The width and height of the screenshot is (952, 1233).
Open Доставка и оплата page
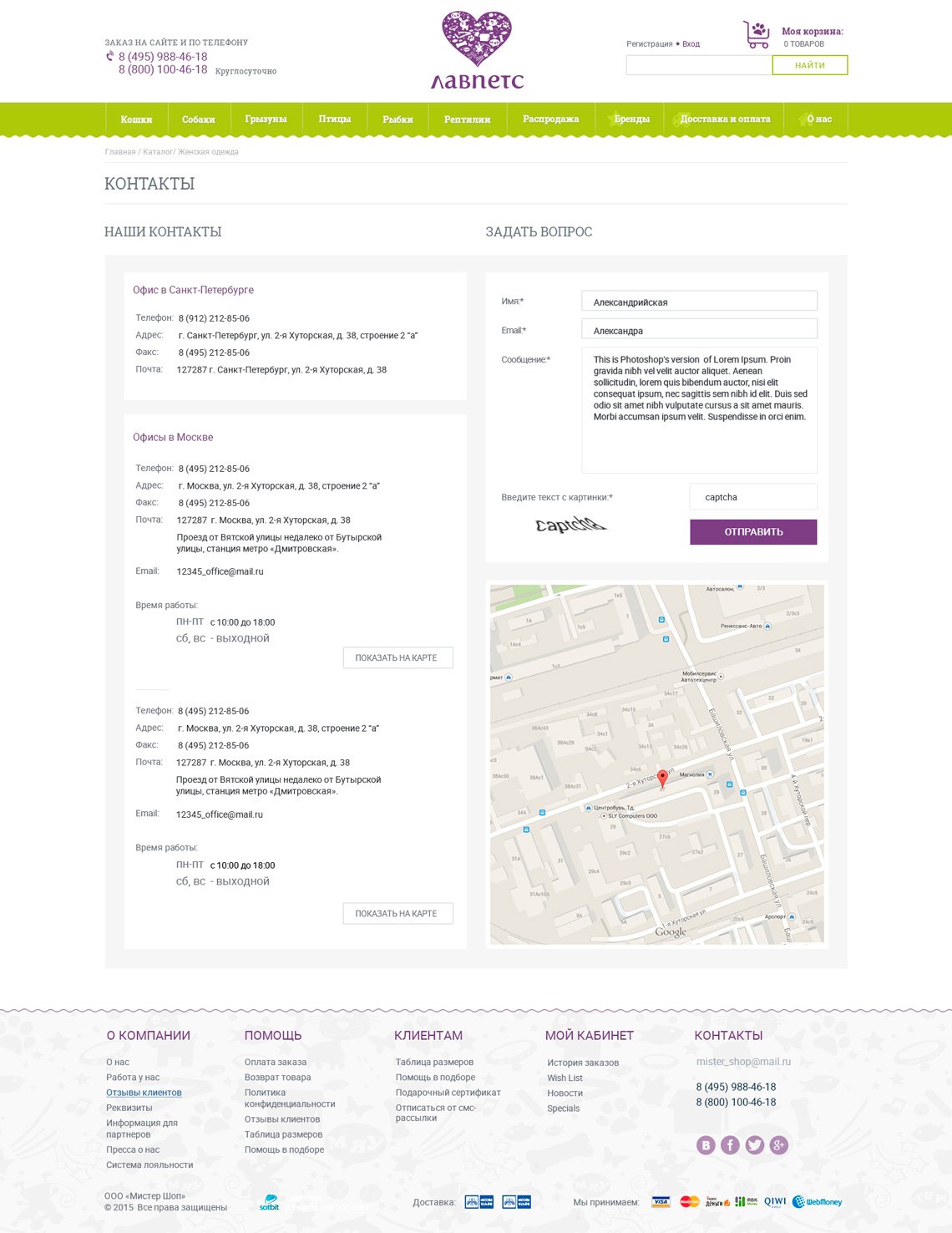[725, 119]
